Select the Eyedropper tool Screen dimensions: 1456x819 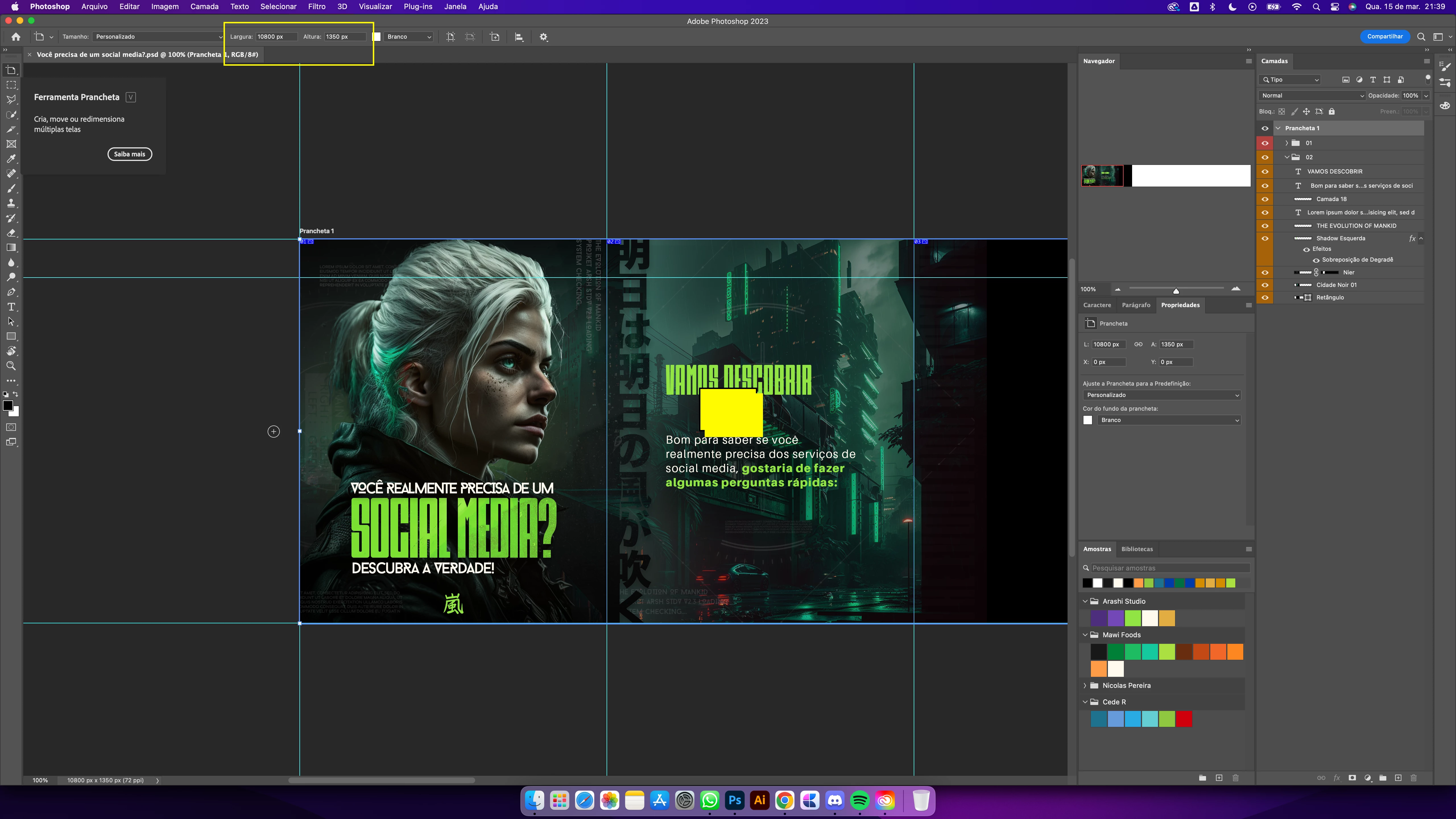pyautogui.click(x=11, y=159)
